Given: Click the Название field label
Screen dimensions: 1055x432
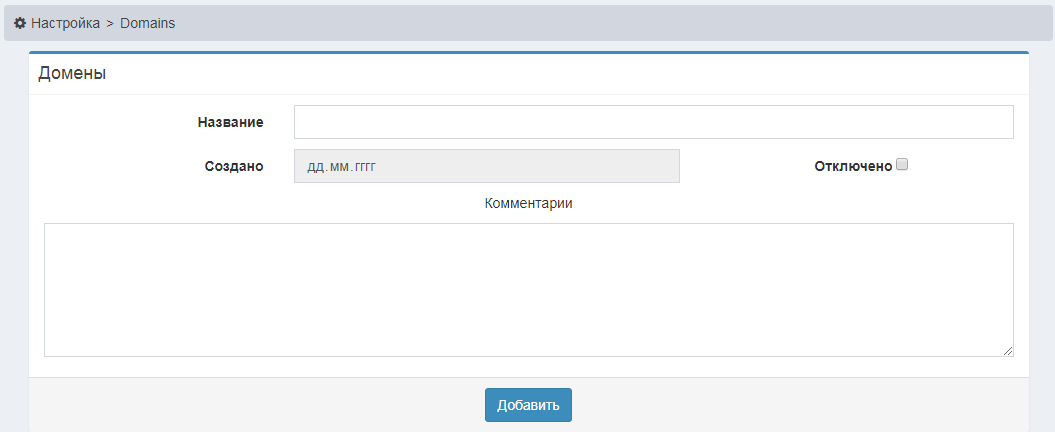Looking at the screenshot, I should 230,122.
